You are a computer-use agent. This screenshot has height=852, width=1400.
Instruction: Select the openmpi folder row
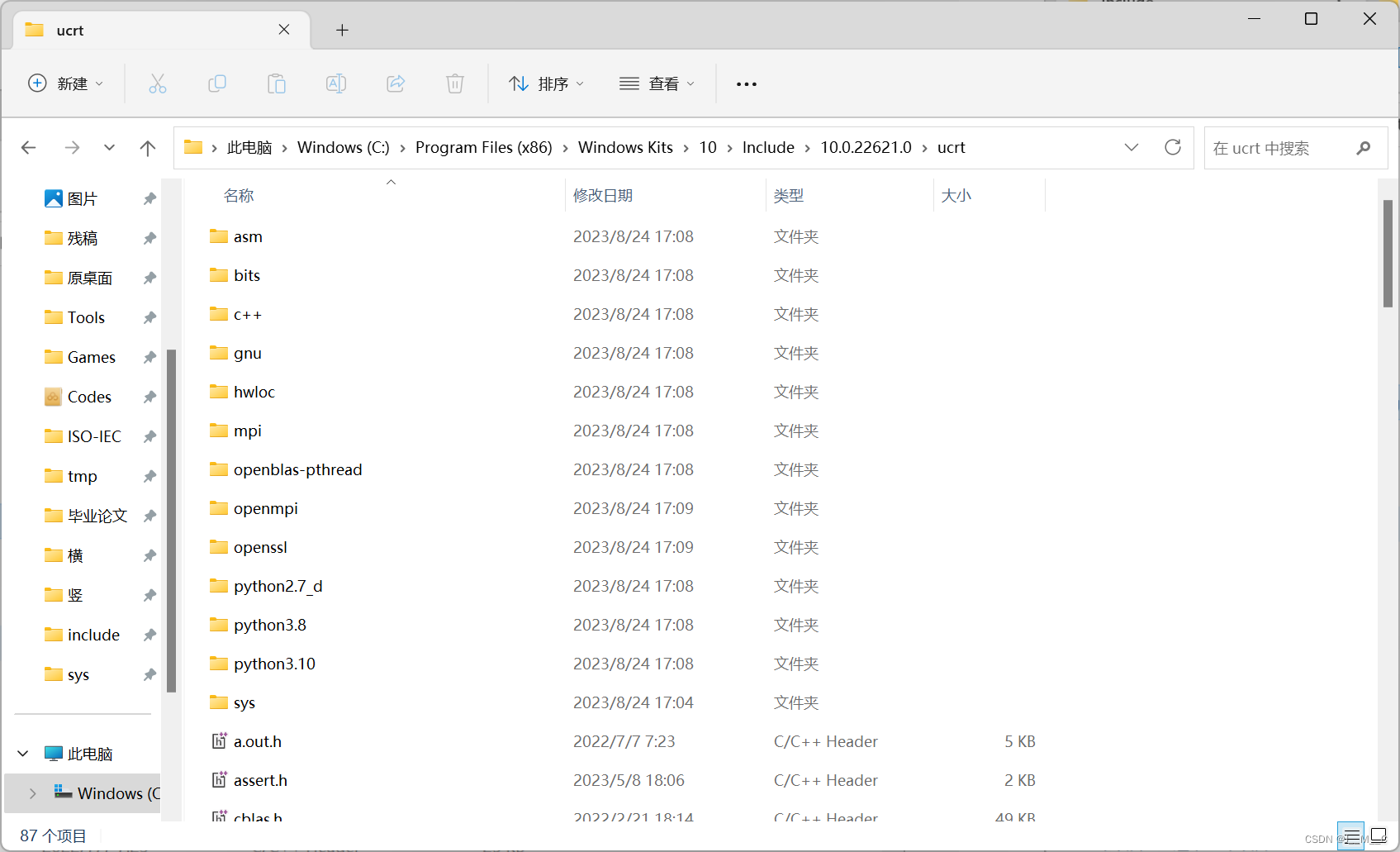pyautogui.click(x=624, y=508)
